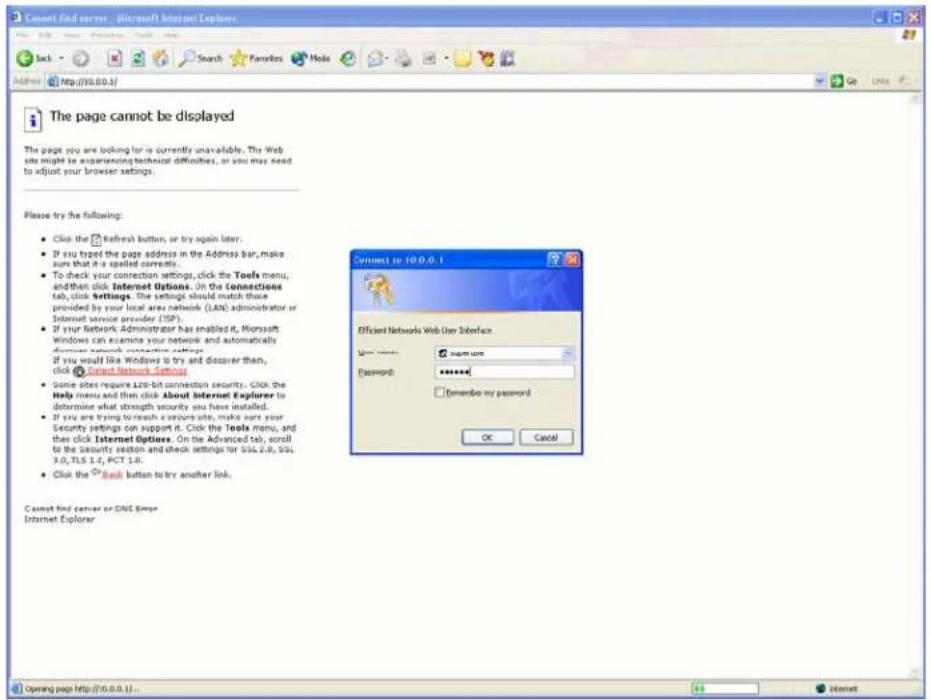This screenshot has width=931, height=700.
Task: Click the Detect Network Settings round icon
Action: [78, 372]
